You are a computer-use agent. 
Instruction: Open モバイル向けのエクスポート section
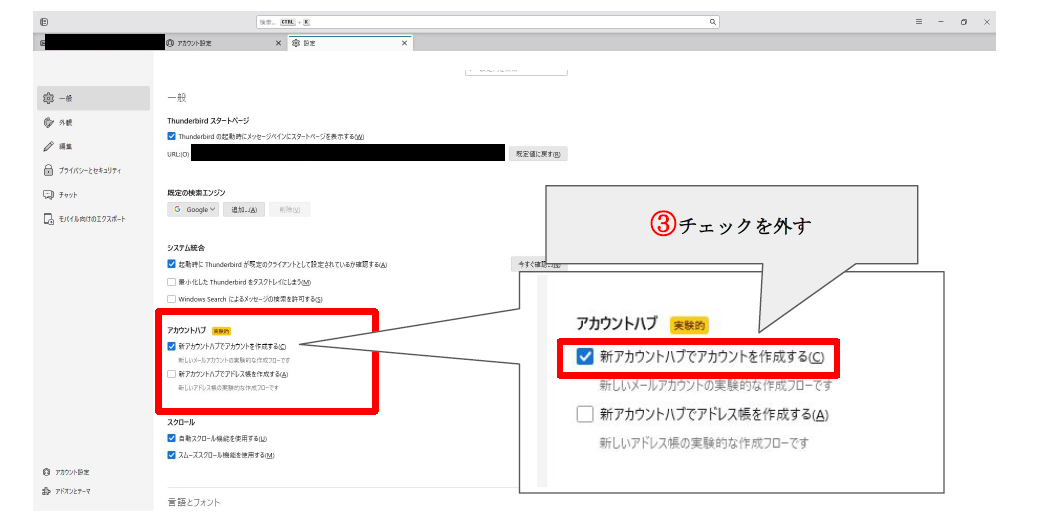(90, 218)
